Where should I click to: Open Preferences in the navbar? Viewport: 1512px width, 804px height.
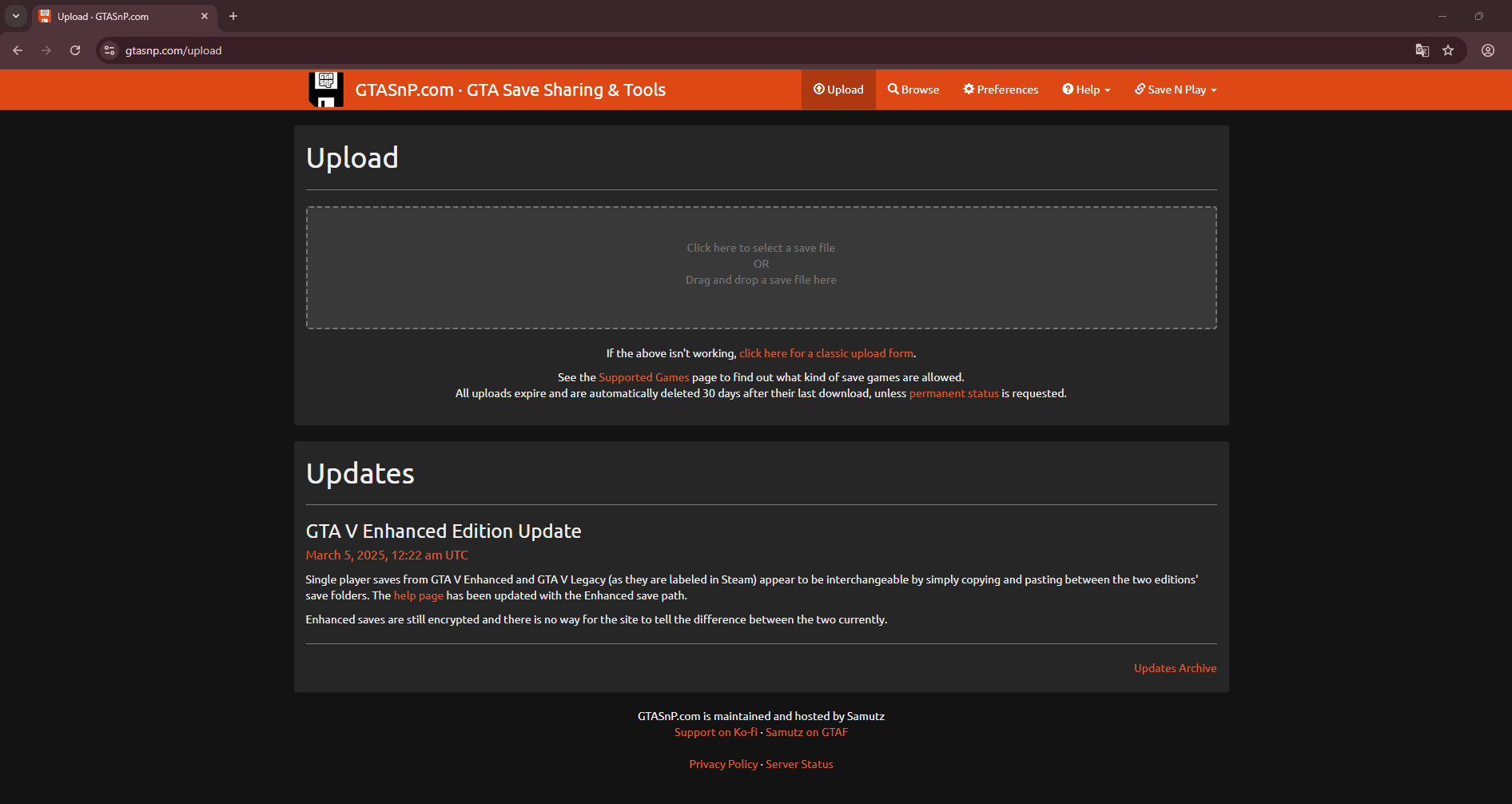[1001, 90]
